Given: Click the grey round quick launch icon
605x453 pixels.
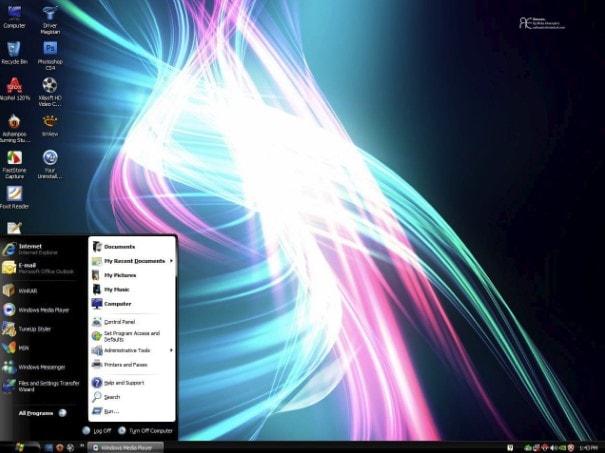Looking at the screenshot, I should [x=70, y=448].
